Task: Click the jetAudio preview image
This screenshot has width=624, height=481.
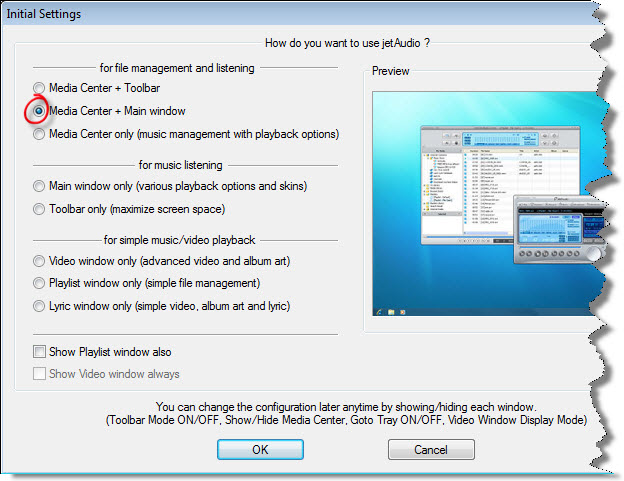Action: (x=488, y=204)
